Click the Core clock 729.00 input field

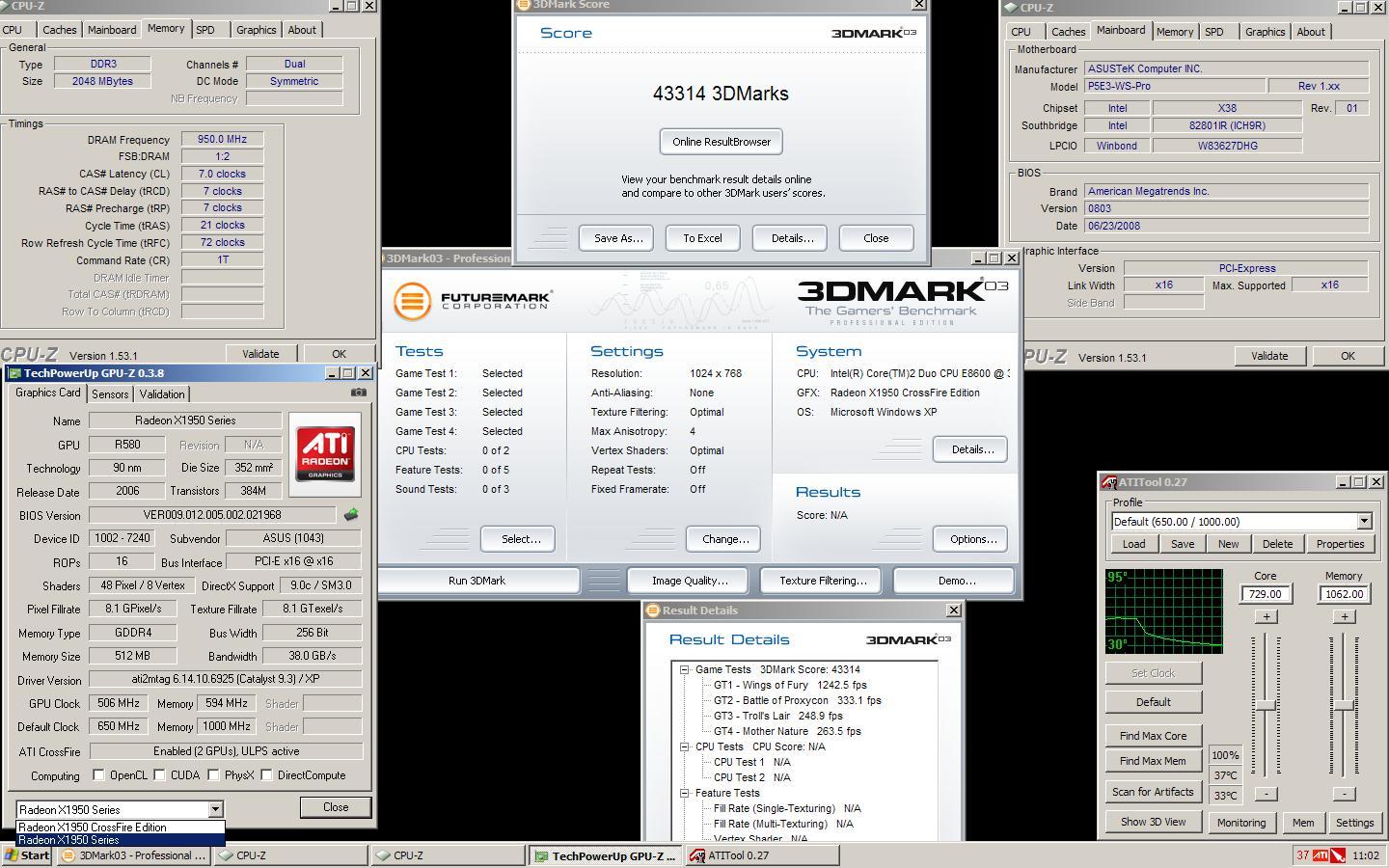(1266, 594)
